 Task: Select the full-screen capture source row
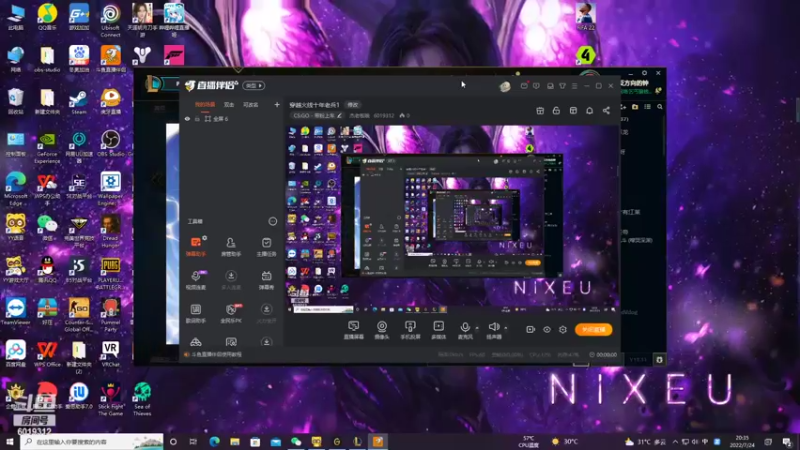click(x=231, y=119)
